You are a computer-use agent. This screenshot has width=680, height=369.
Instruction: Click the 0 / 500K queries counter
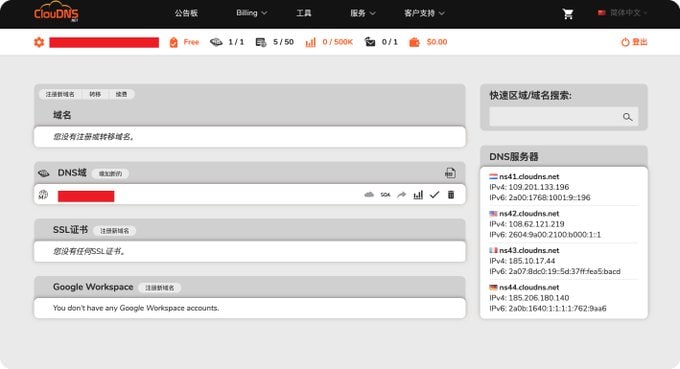pyautogui.click(x=337, y=42)
